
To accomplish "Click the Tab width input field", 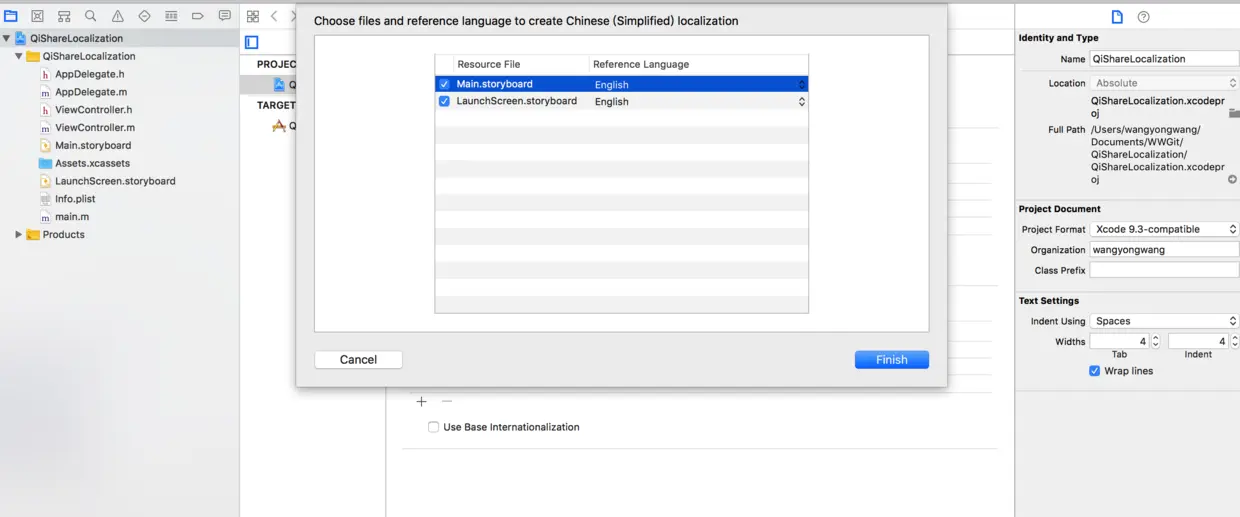I will [x=1120, y=341].
